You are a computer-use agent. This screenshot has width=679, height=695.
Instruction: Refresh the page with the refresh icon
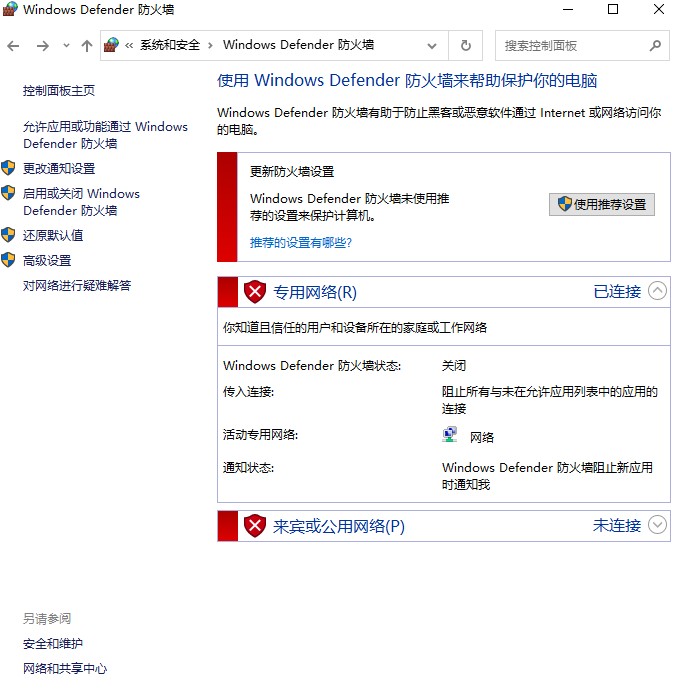pos(466,46)
